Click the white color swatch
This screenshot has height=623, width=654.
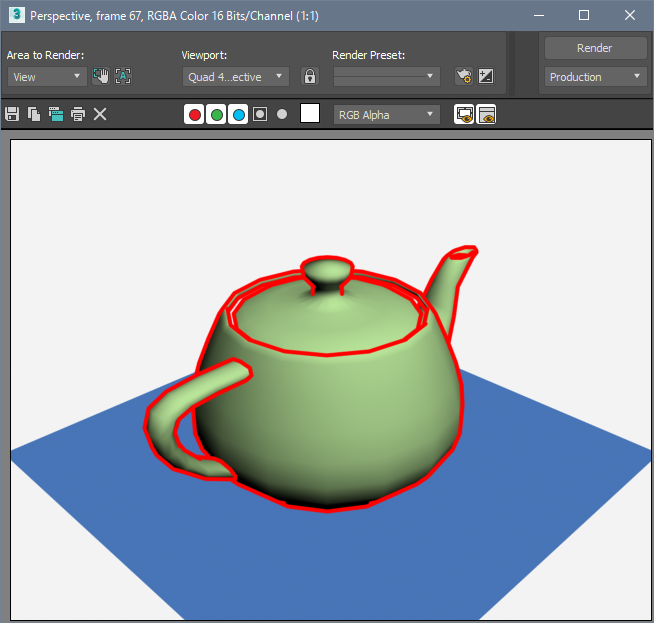(310, 114)
